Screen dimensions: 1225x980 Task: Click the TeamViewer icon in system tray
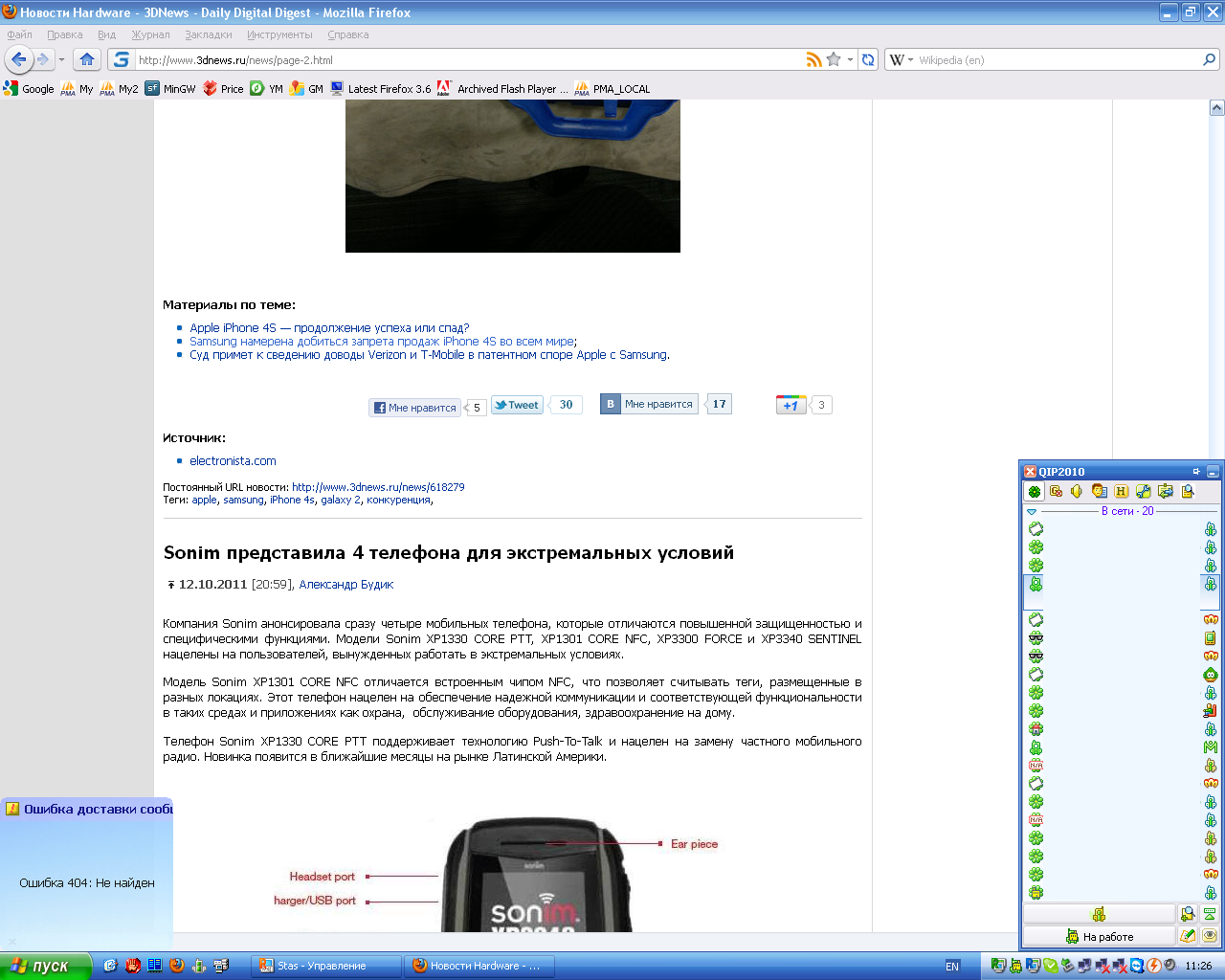click(1137, 966)
